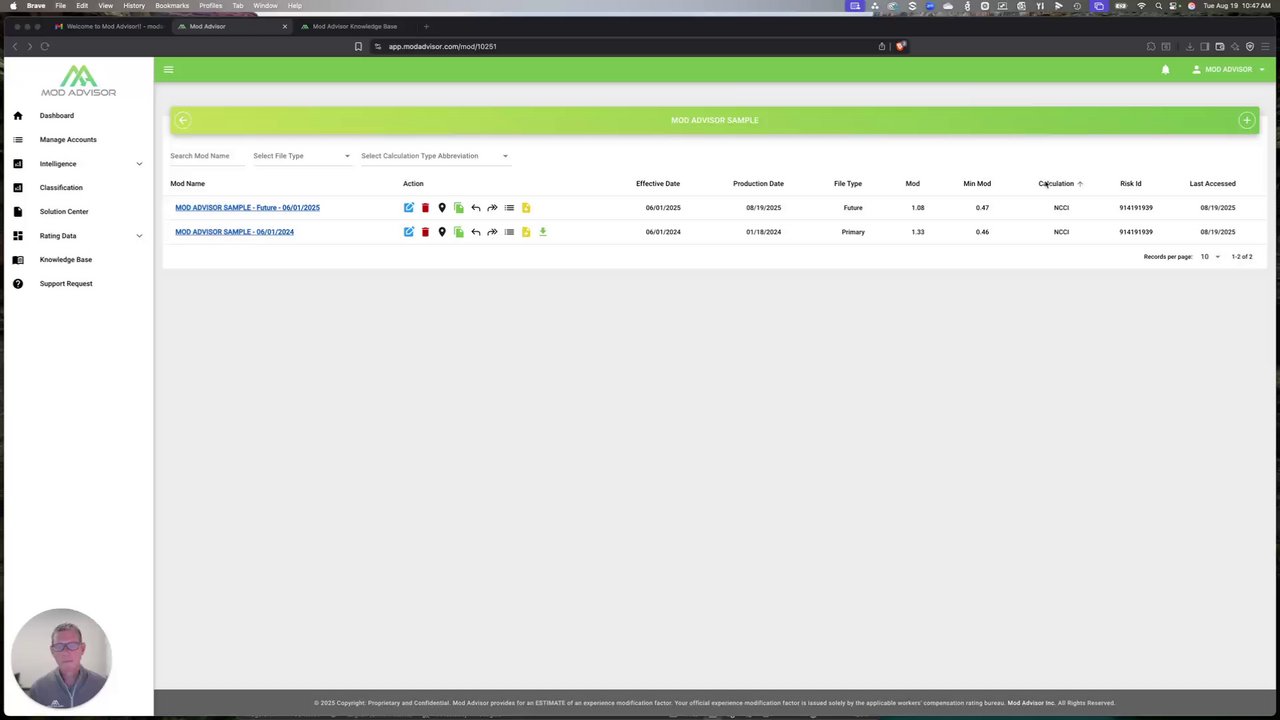Open Classification in the sidebar
This screenshot has width=1280, height=720.
[x=61, y=188]
